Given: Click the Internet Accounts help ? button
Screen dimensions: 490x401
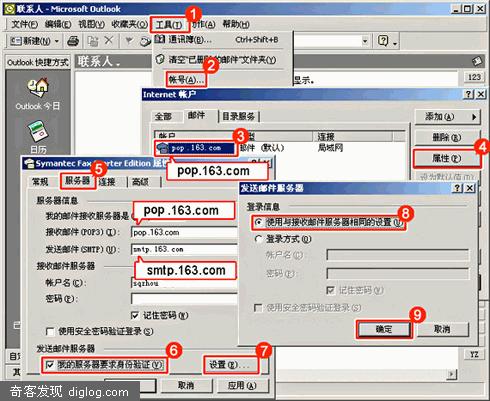Looking at the screenshot, I should pos(469,95).
